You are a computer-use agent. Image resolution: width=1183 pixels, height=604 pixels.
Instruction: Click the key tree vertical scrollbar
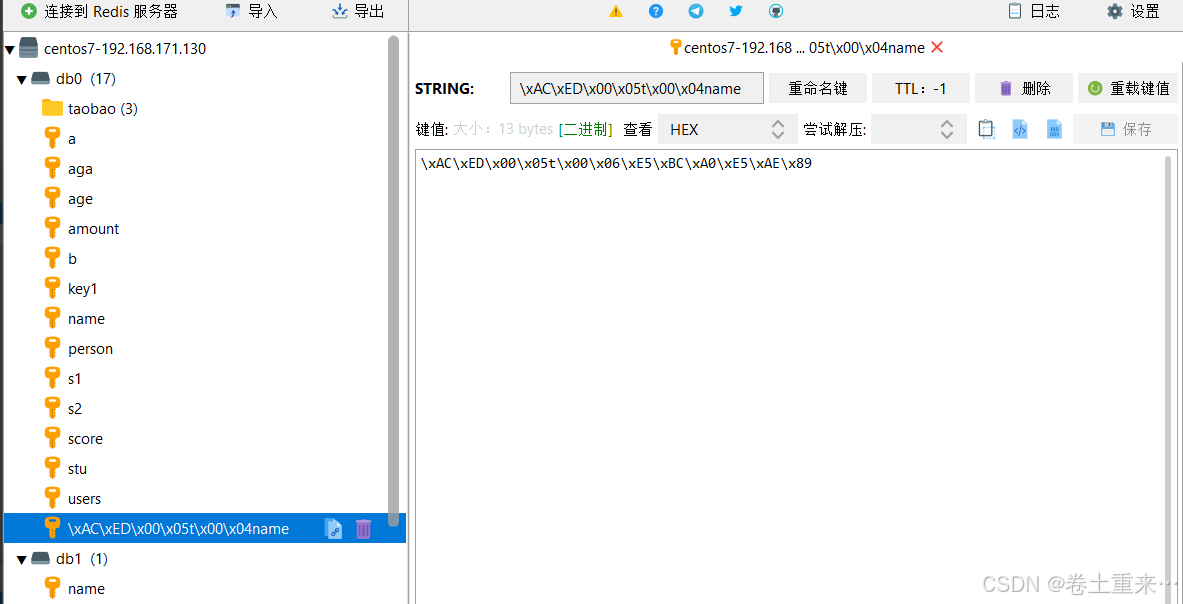click(x=393, y=279)
